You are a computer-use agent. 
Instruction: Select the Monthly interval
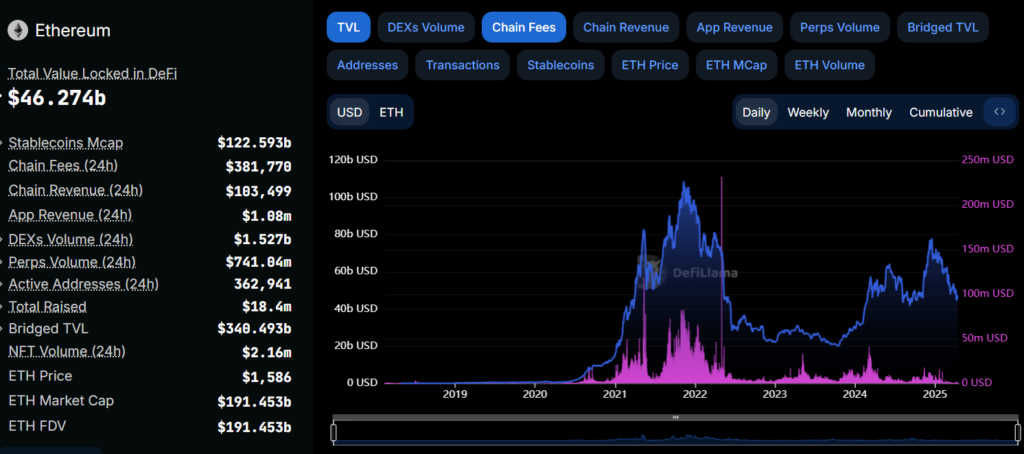[869, 112]
